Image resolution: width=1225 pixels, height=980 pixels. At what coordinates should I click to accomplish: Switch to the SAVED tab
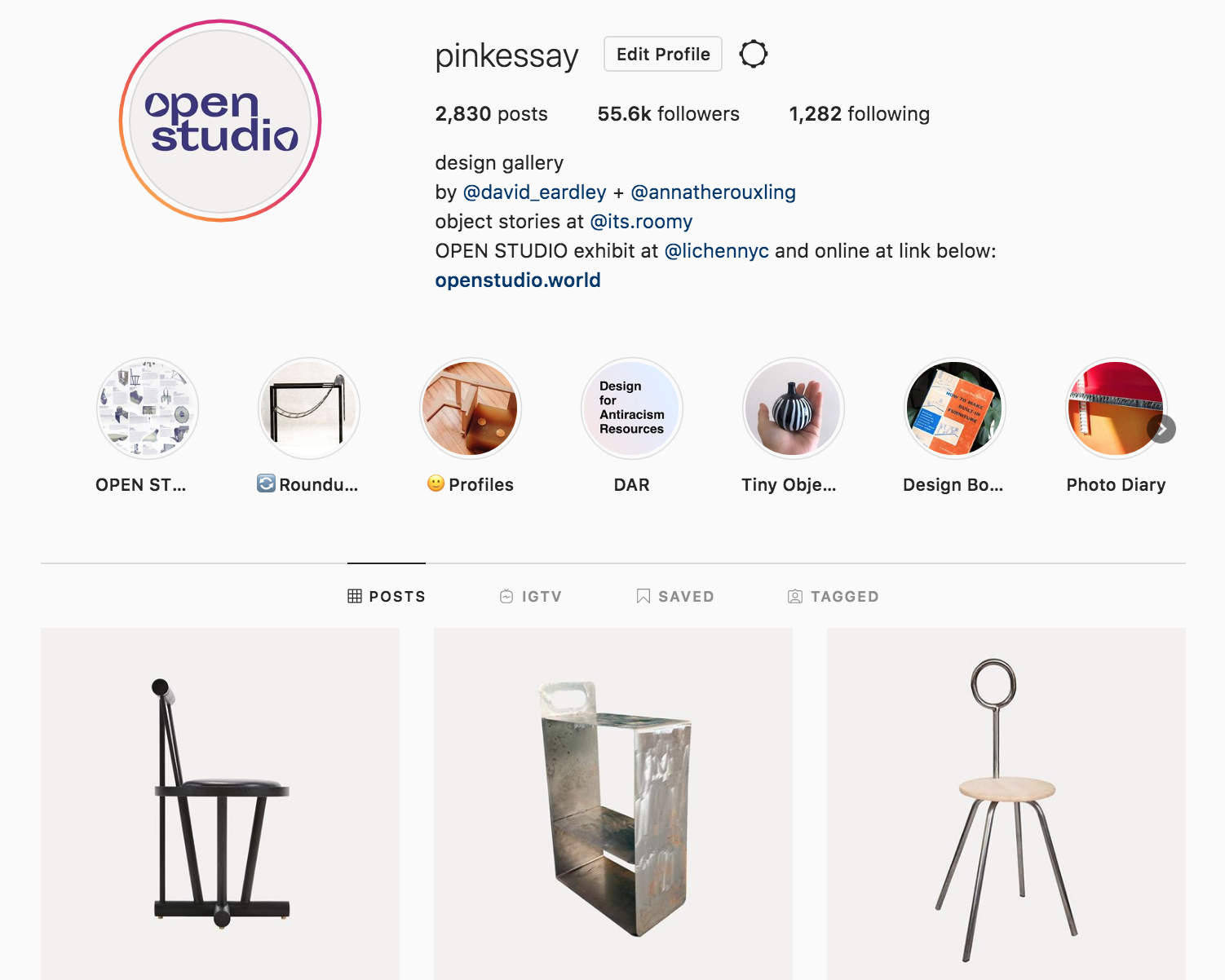(x=675, y=597)
